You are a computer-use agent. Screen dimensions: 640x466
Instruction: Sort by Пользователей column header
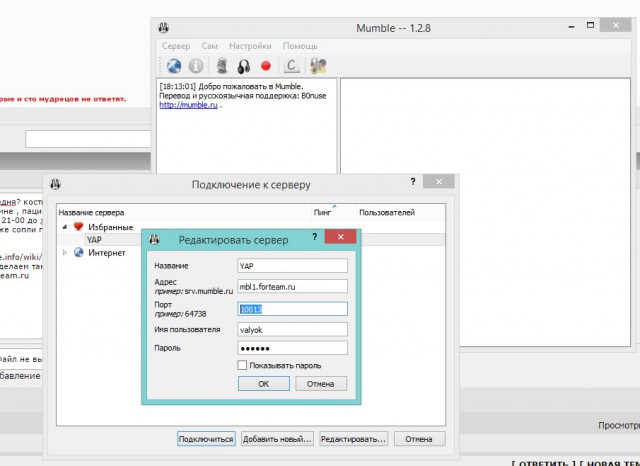click(401, 212)
